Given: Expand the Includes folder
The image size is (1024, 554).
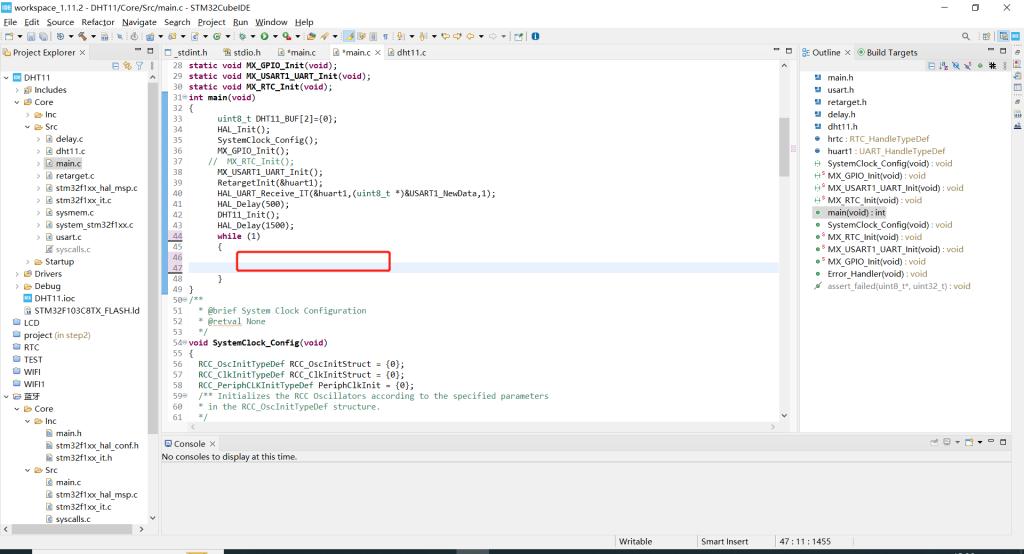Looking at the screenshot, I should click(17, 90).
